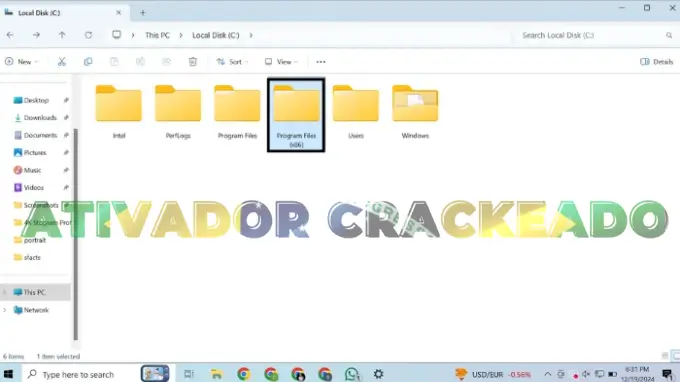Viewport: 680px width, 382px height.
Task: Click the Rename icon in toolbar
Action: (140, 62)
